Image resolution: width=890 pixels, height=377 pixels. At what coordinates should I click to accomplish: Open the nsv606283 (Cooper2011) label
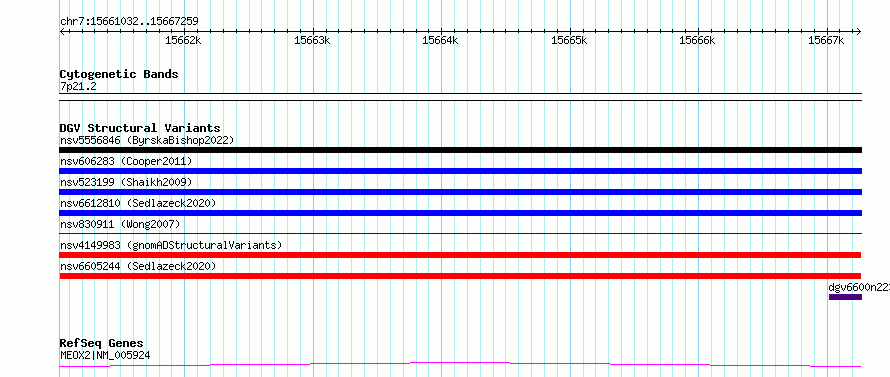pos(126,161)
